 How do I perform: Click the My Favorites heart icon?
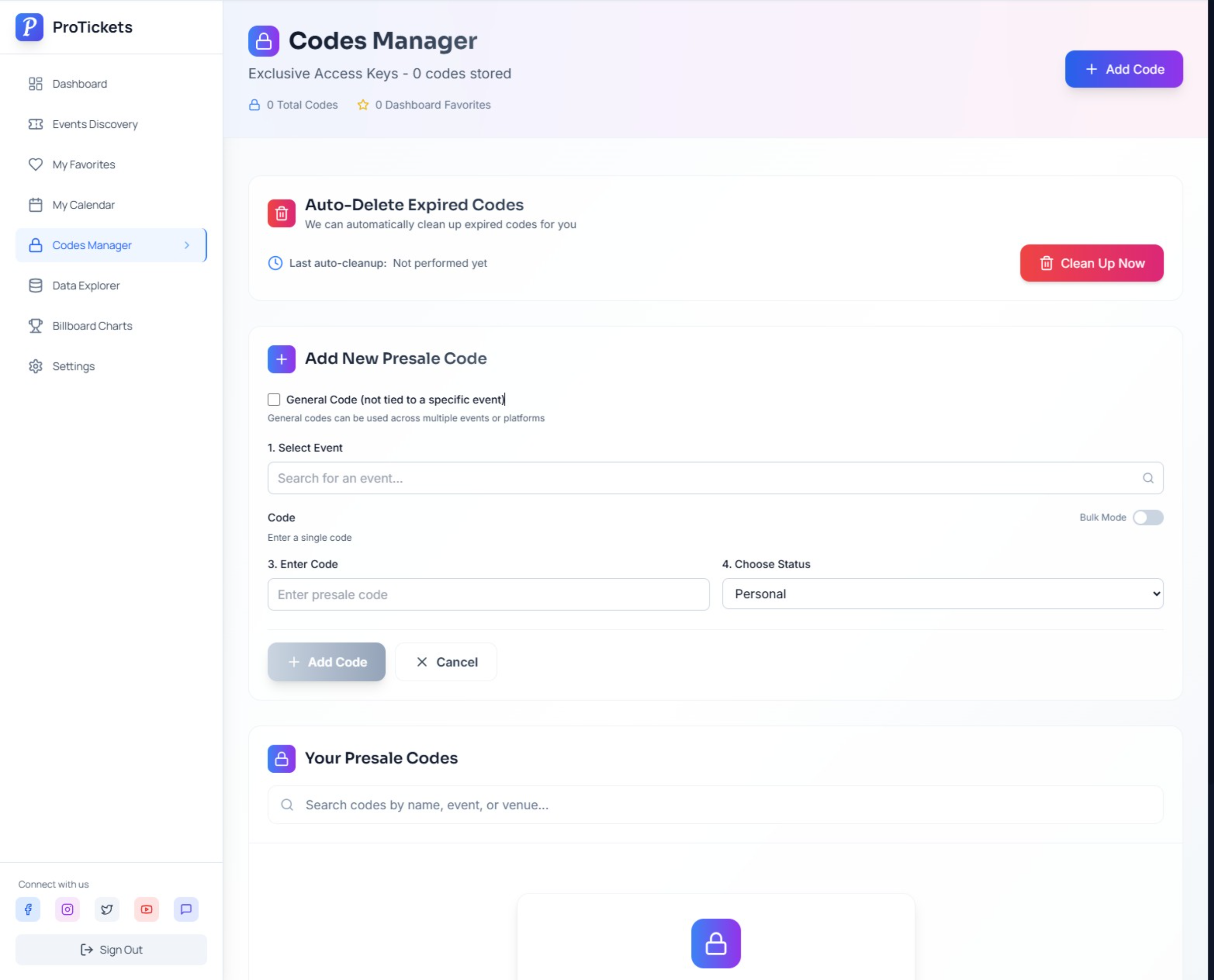point(36,164)
